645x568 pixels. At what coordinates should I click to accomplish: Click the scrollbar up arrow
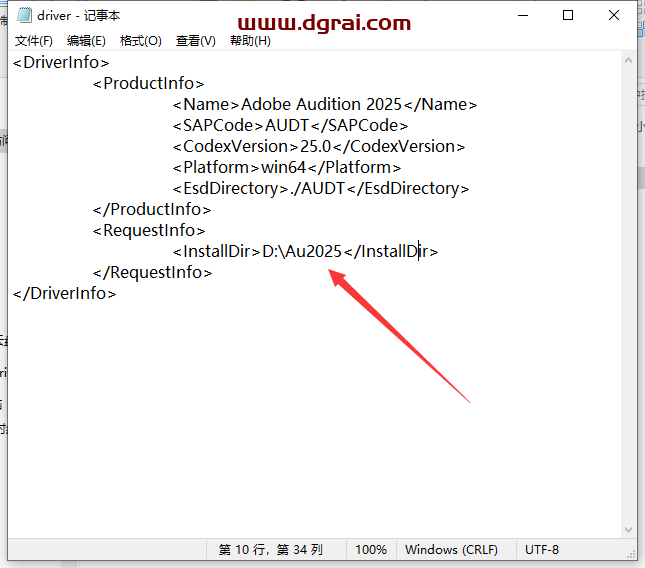pyautogui.click(x=628, y=60)
